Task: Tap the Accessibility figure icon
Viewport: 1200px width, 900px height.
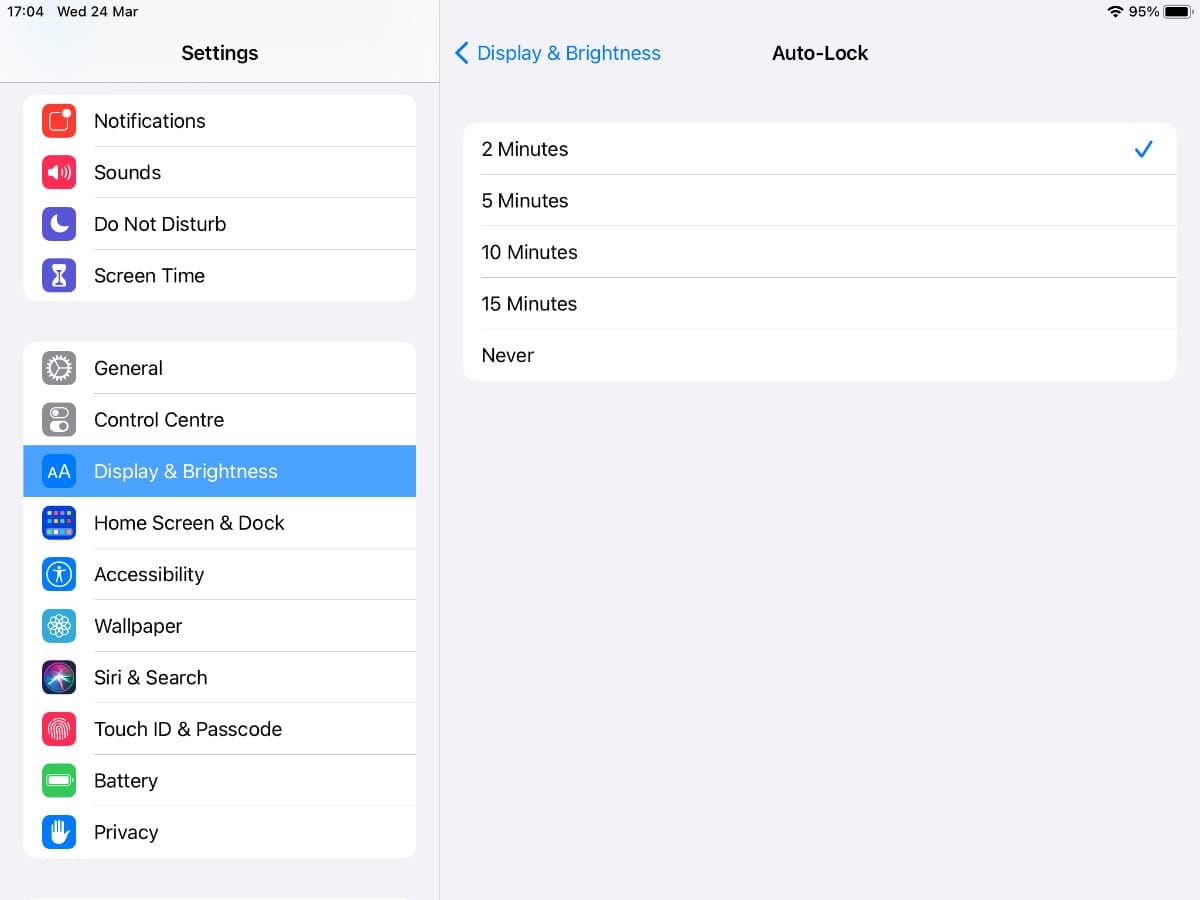Action: pyautogui.click(x=59, y=574)
